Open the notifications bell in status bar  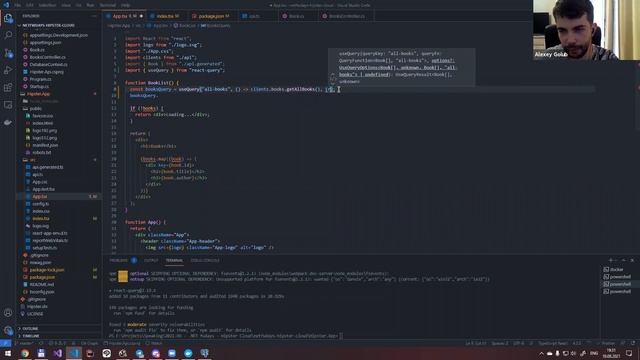point(632,343)
